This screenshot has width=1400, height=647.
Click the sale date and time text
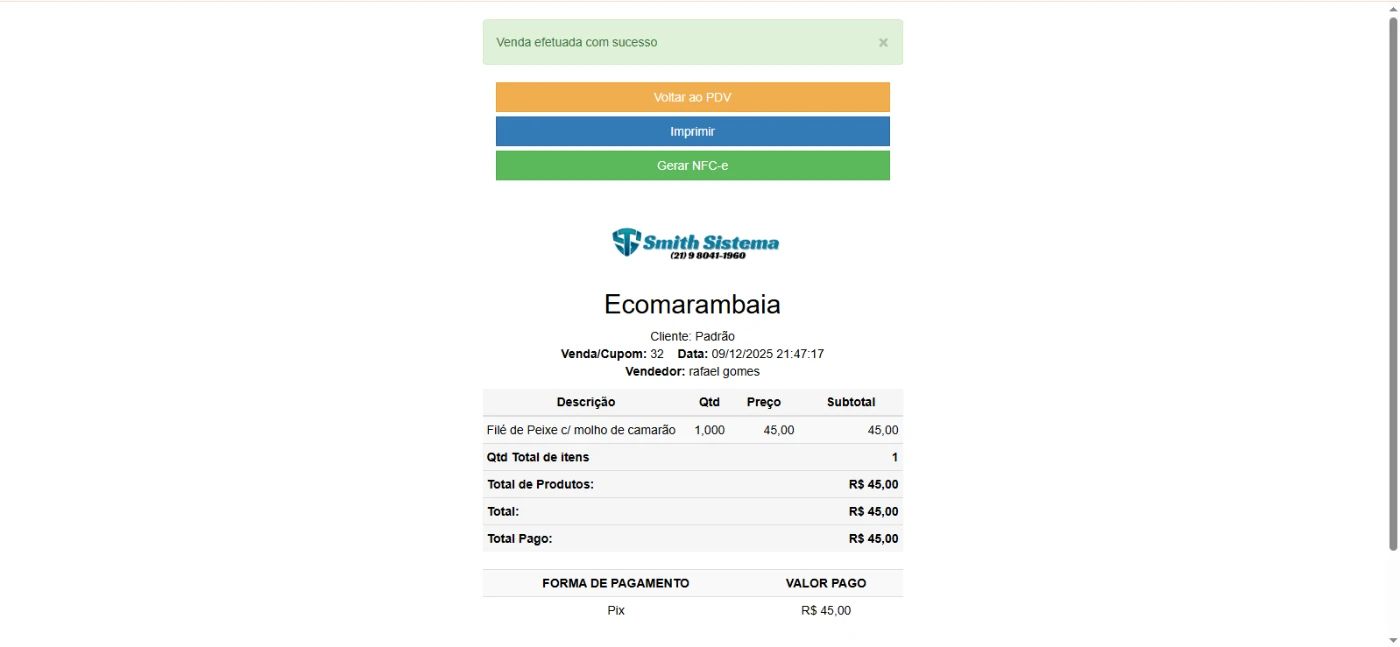[x=767, y=354]
